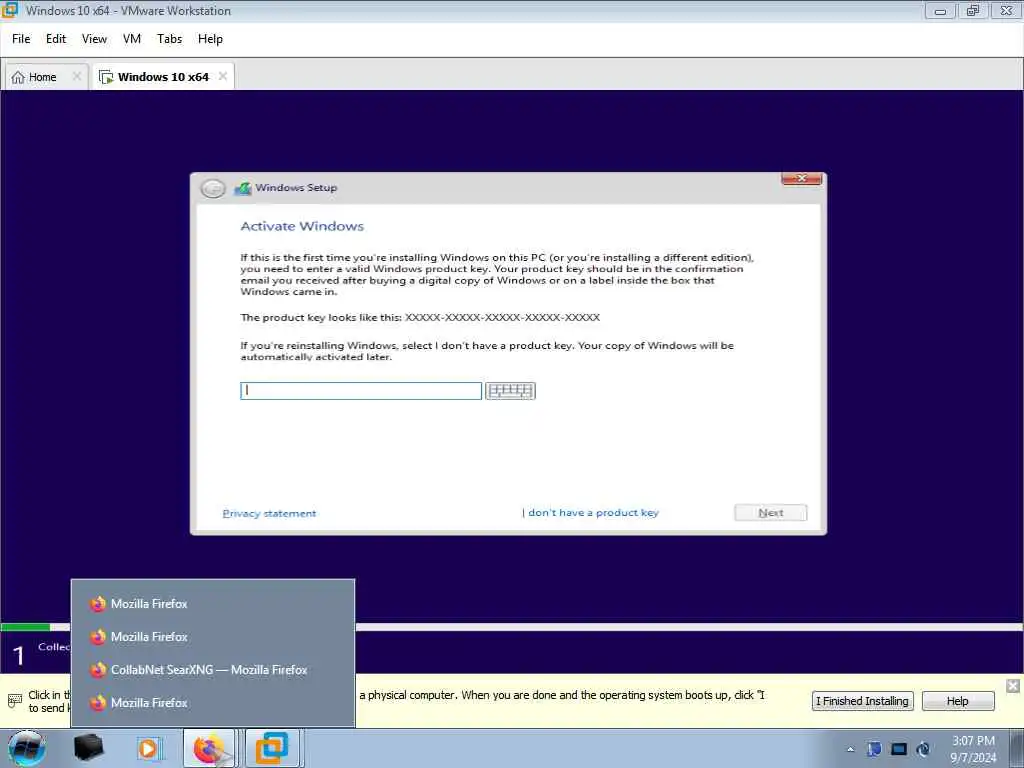Close the Home tab
1024x768 pixels.
pos(76,76)
